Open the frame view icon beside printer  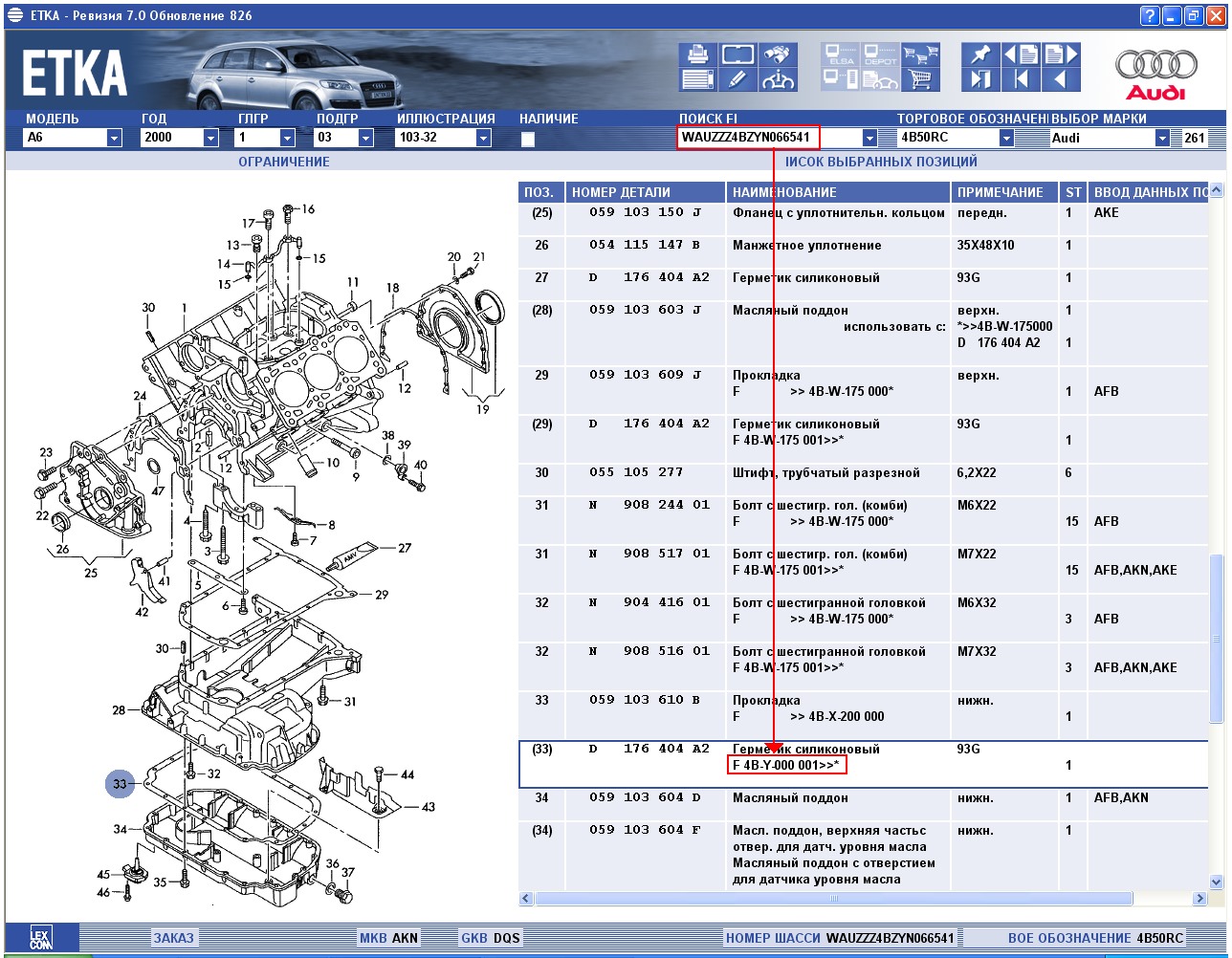737,54
